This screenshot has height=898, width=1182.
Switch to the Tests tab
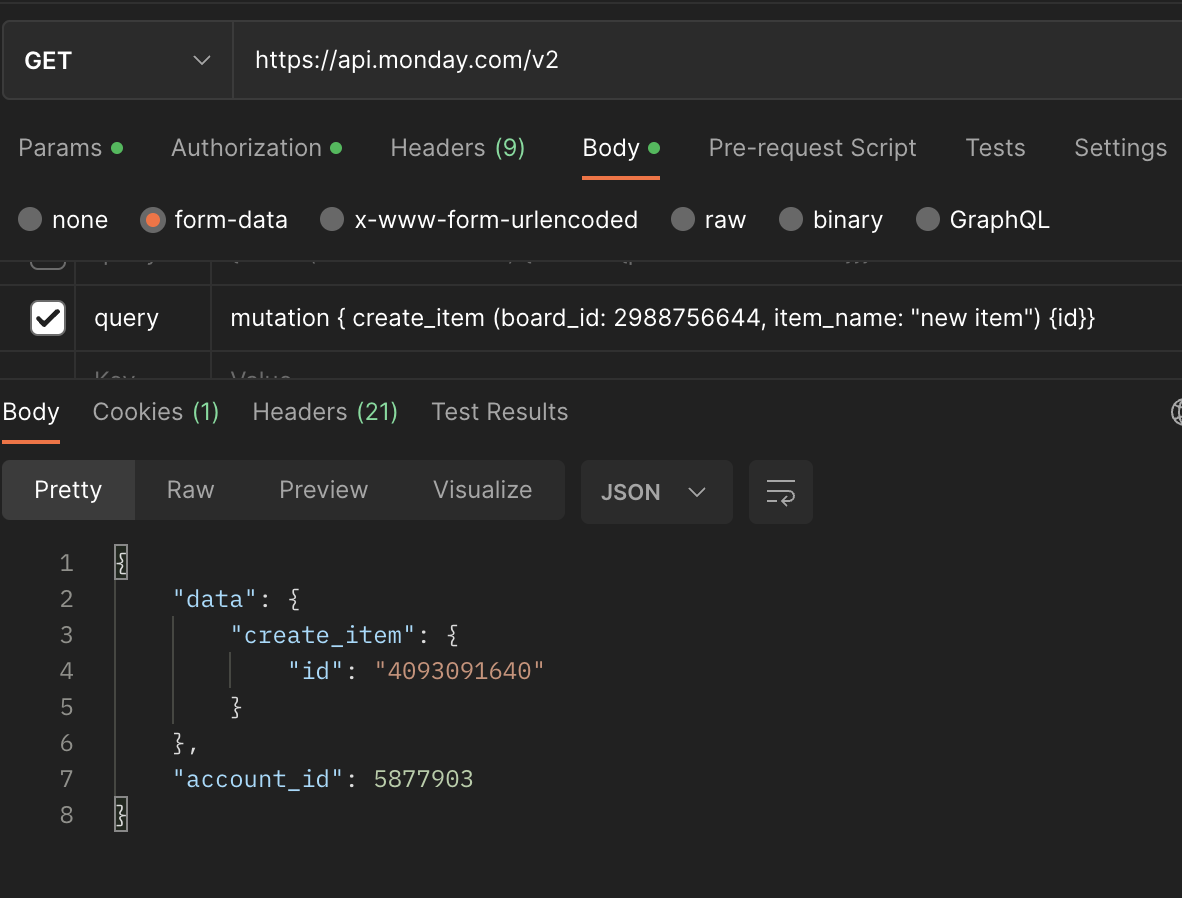(x=995, y=148)
